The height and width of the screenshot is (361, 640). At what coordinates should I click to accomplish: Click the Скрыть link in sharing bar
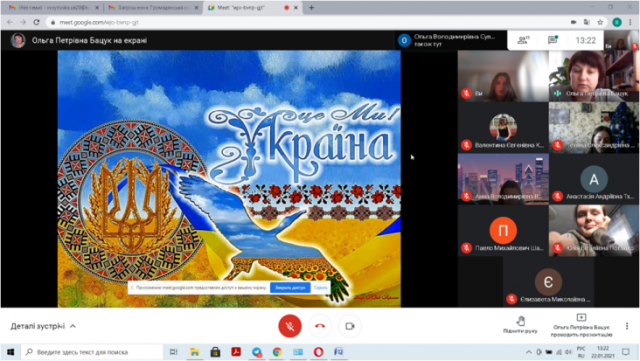(320, 287)
